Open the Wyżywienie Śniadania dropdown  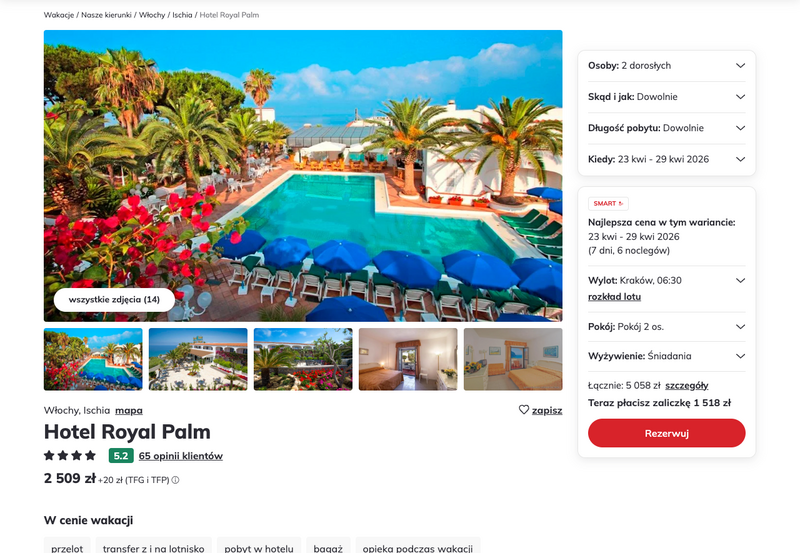666,356
